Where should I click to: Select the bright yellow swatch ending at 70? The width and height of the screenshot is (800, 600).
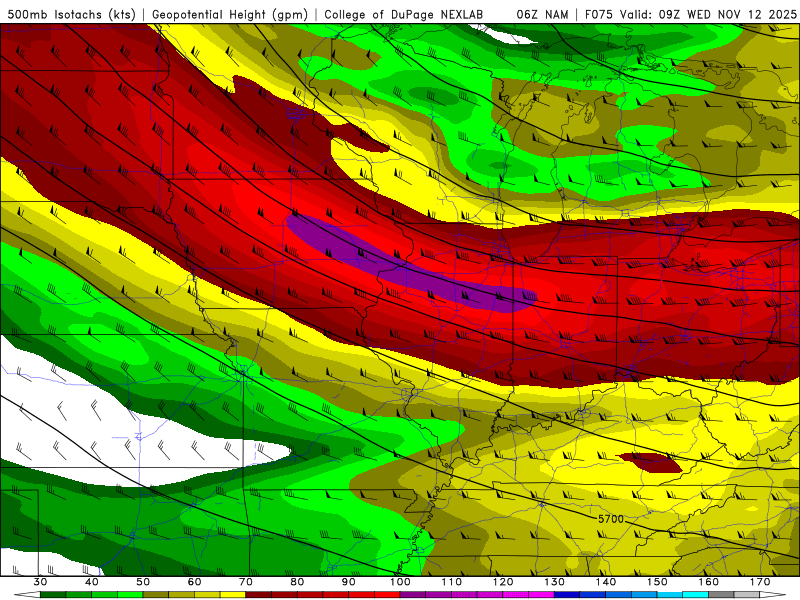pos(233,594)
